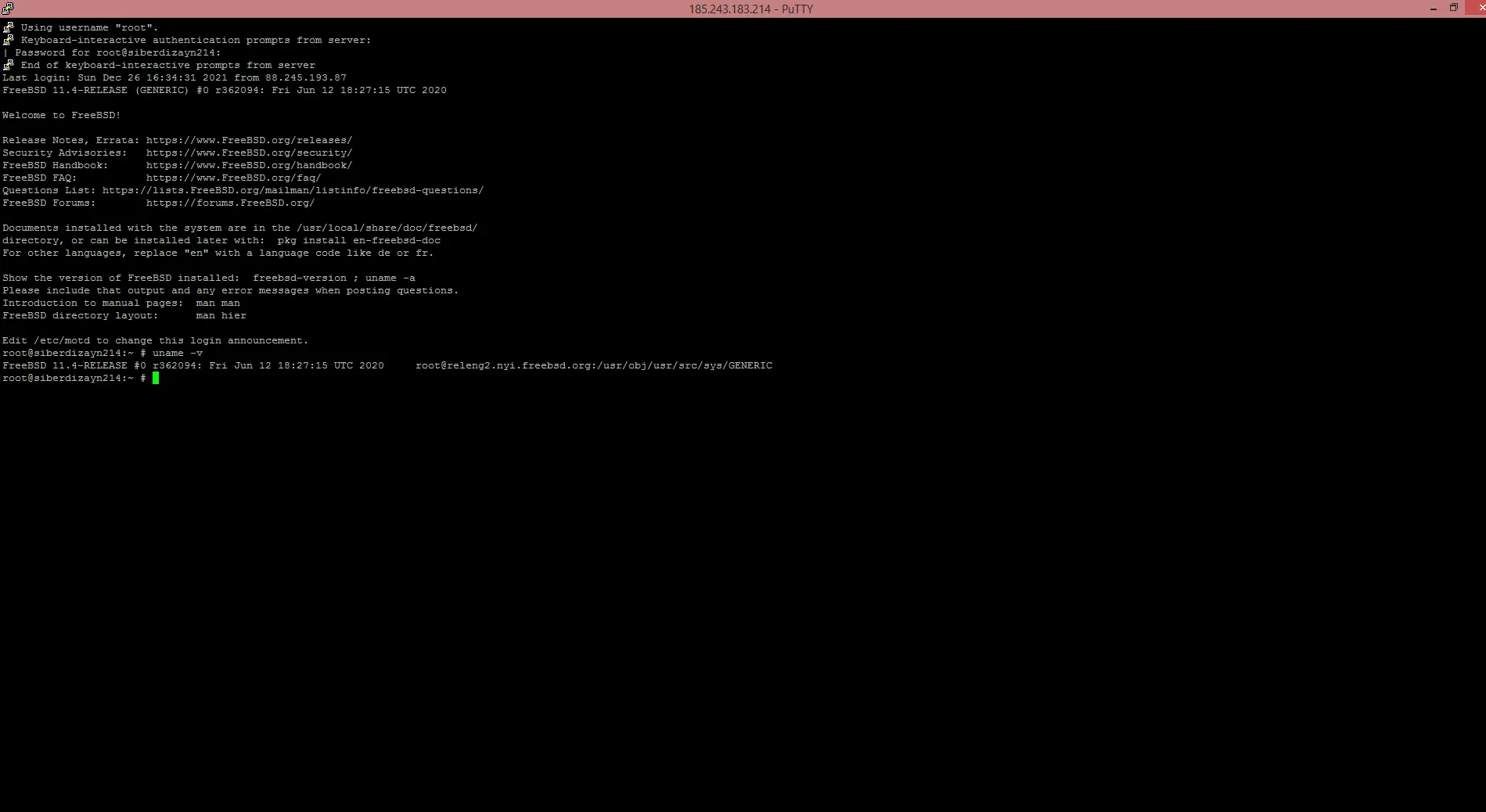This screenshot has height=812, width=1486.
Task: Click the FreeBSD Release Notes URL
Action: coord(249,141)
